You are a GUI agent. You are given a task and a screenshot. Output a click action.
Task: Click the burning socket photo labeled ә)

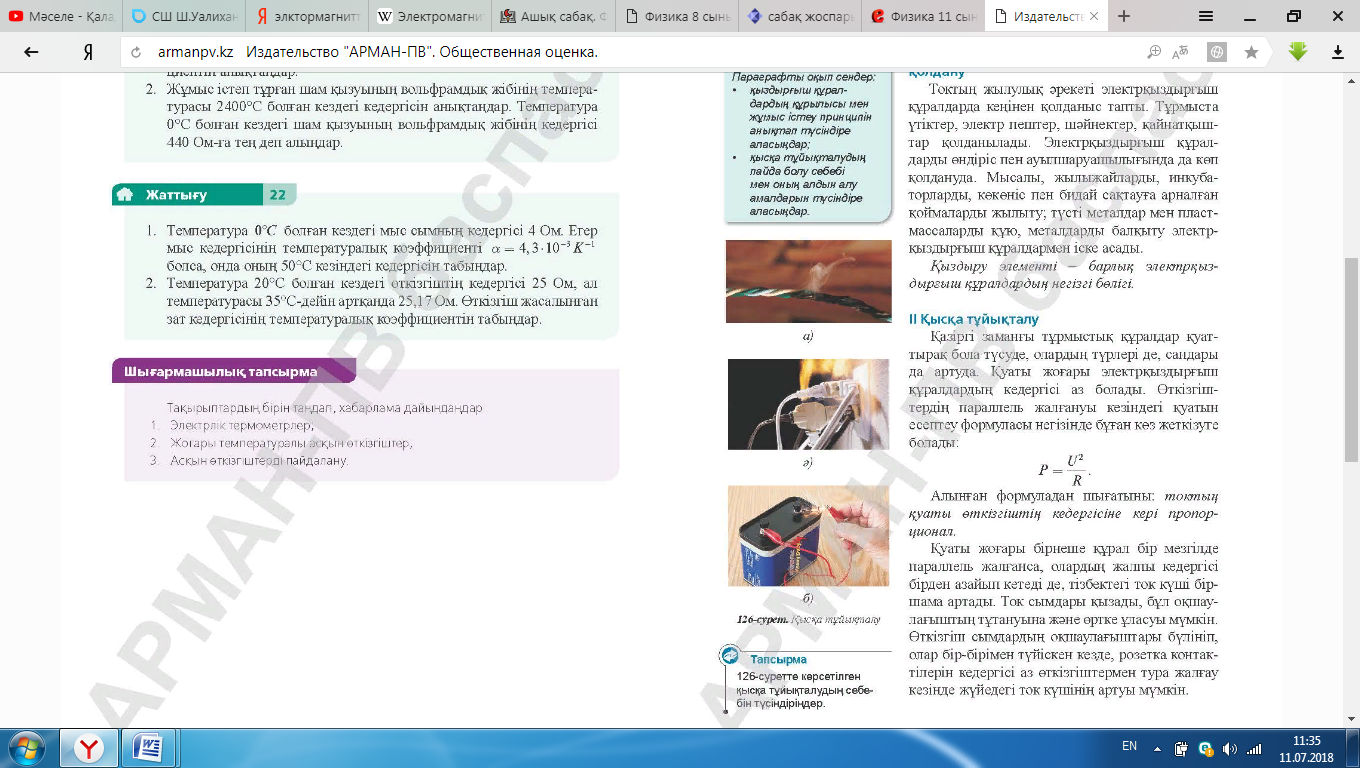[x=809, y=404]
